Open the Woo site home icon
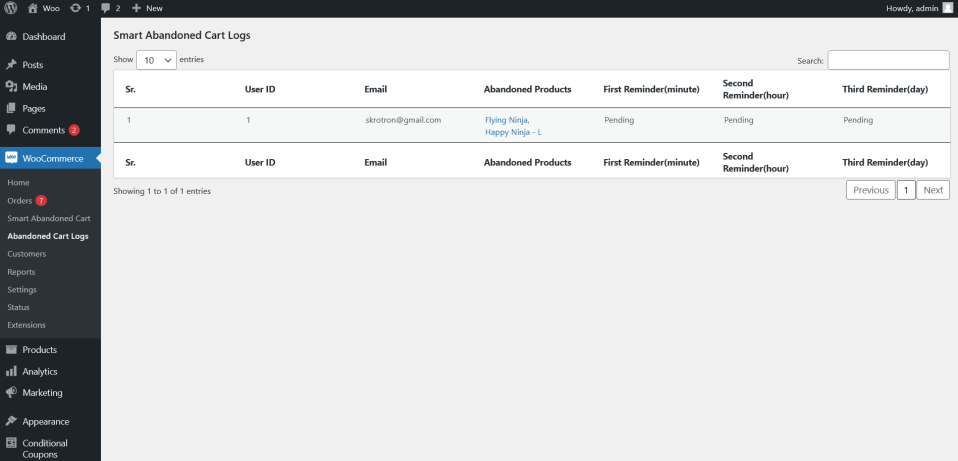 33,8
